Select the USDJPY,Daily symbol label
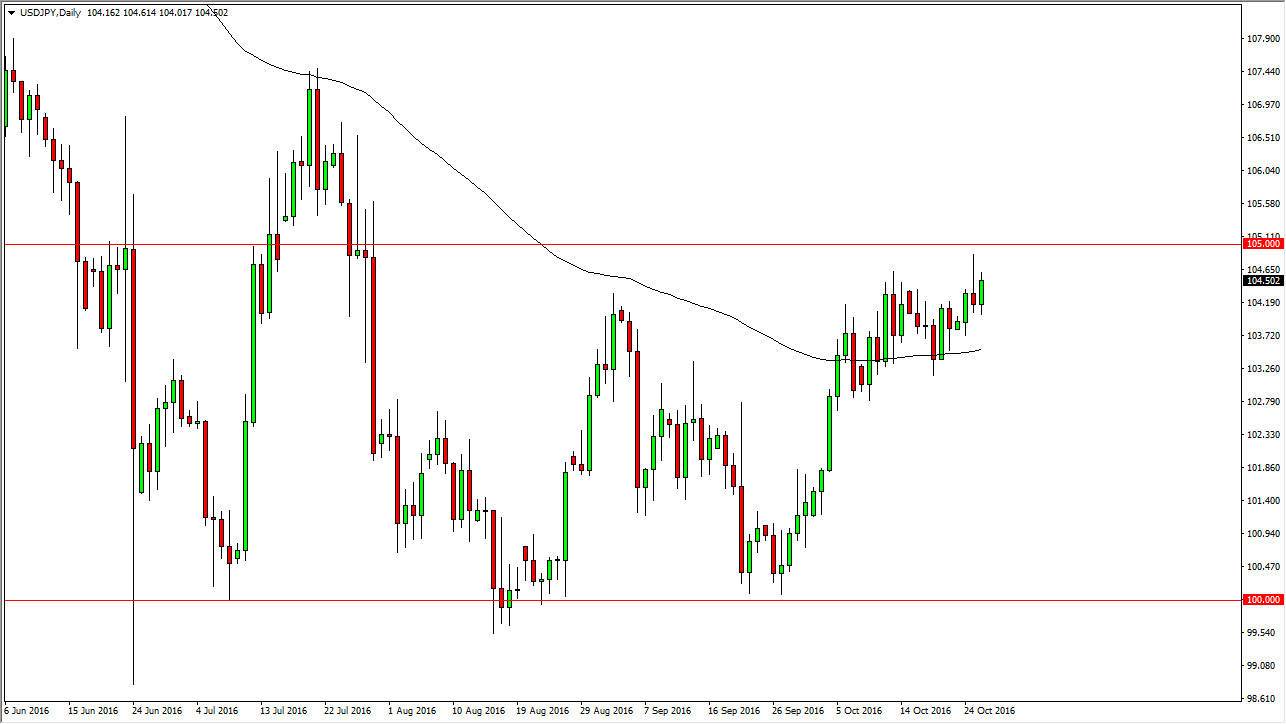The image size is (1286, 724). pyautogui.click(x=50, y=11)
